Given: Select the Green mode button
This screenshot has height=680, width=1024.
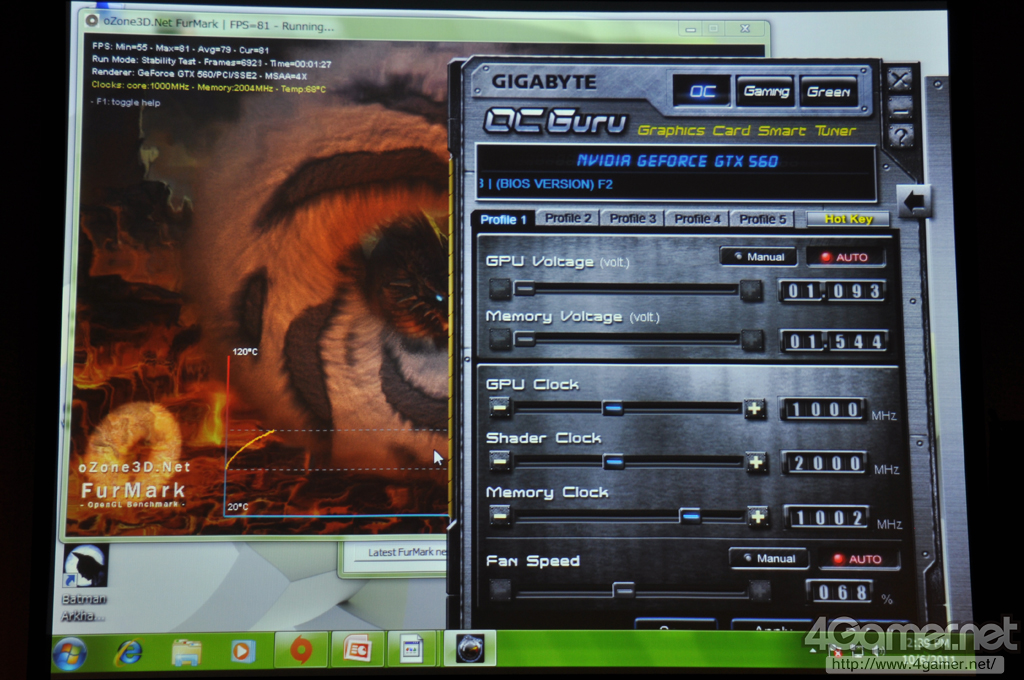Looking at the screenshot, I should point(828,92).
